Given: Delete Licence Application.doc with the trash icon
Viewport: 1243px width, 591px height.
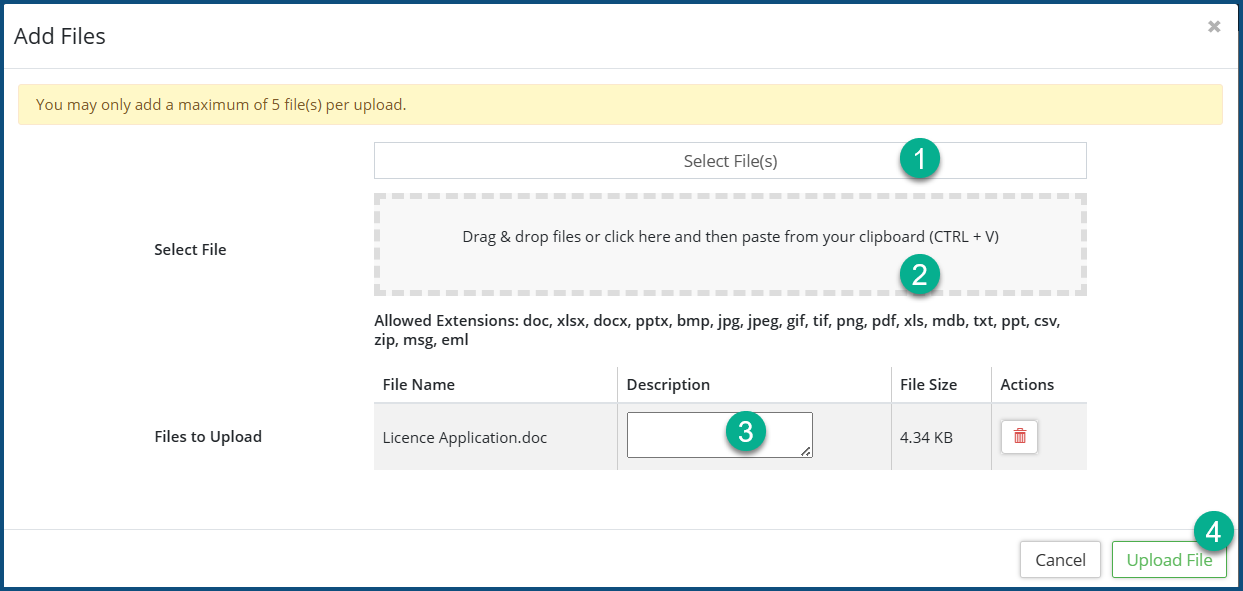Looking at the screenshot, I should click(1019, 436).
